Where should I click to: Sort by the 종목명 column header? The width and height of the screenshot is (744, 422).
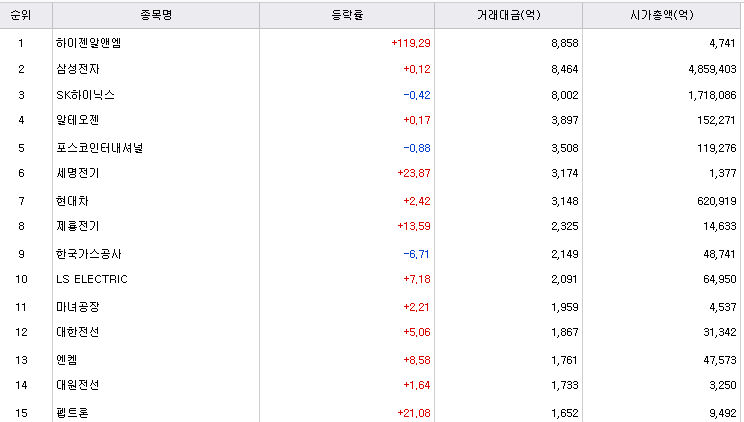tap(156, 15)
